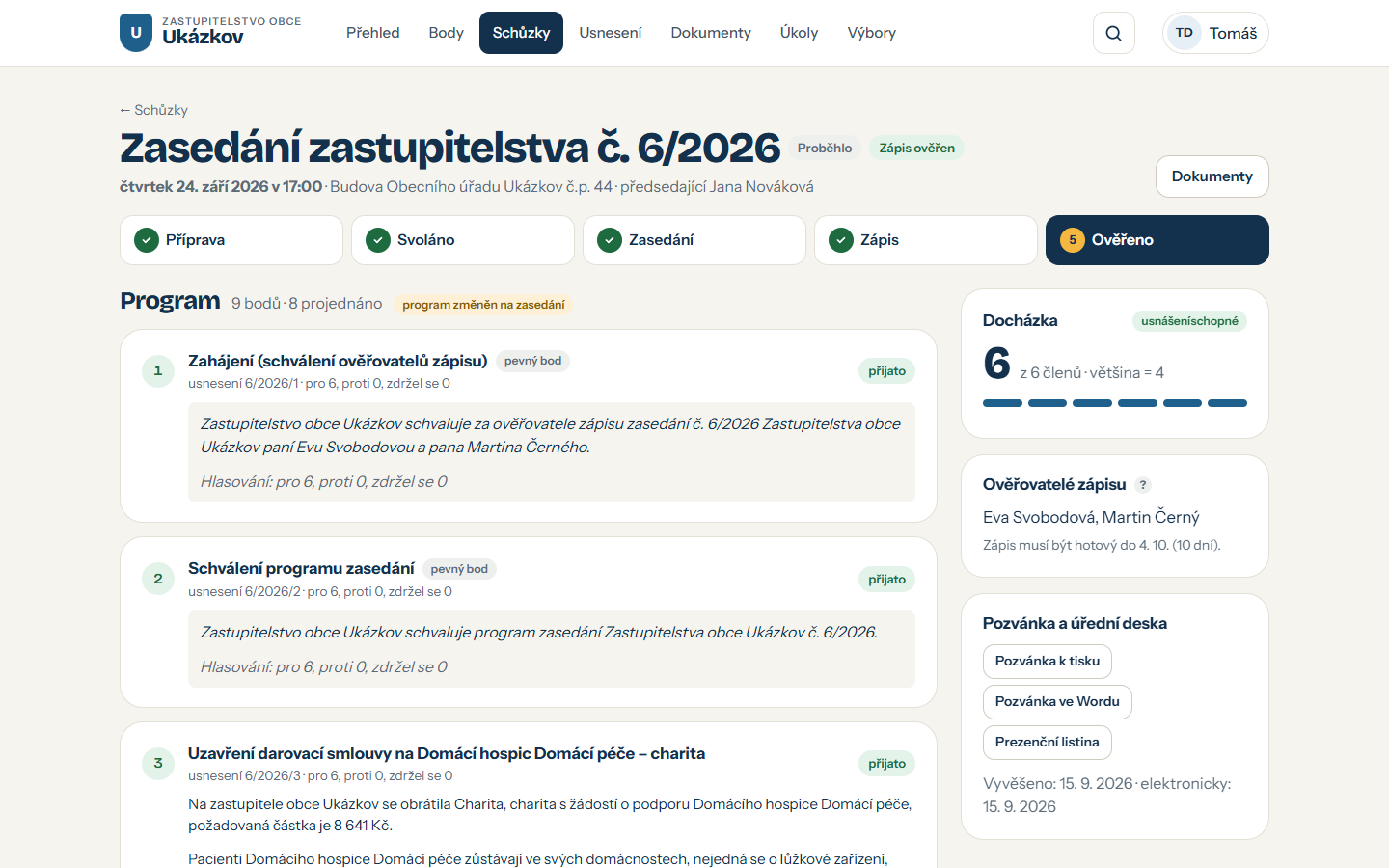Viewport: 1389px width, 868px height.
Task: Select the Příprava workflow step
Action: click(x=231, y=240)
